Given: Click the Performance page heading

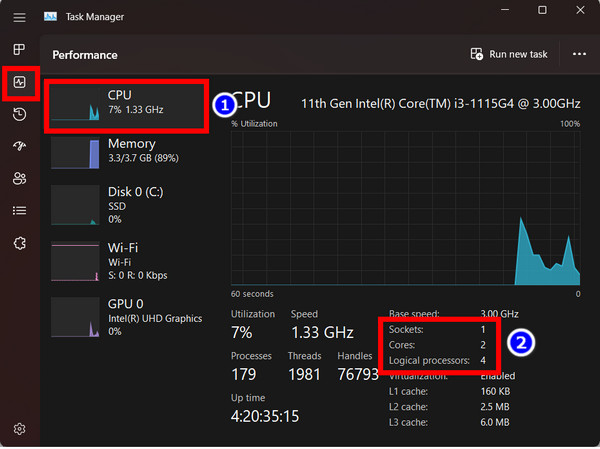Looking at the screenshot, I should (x=85, y=55).
